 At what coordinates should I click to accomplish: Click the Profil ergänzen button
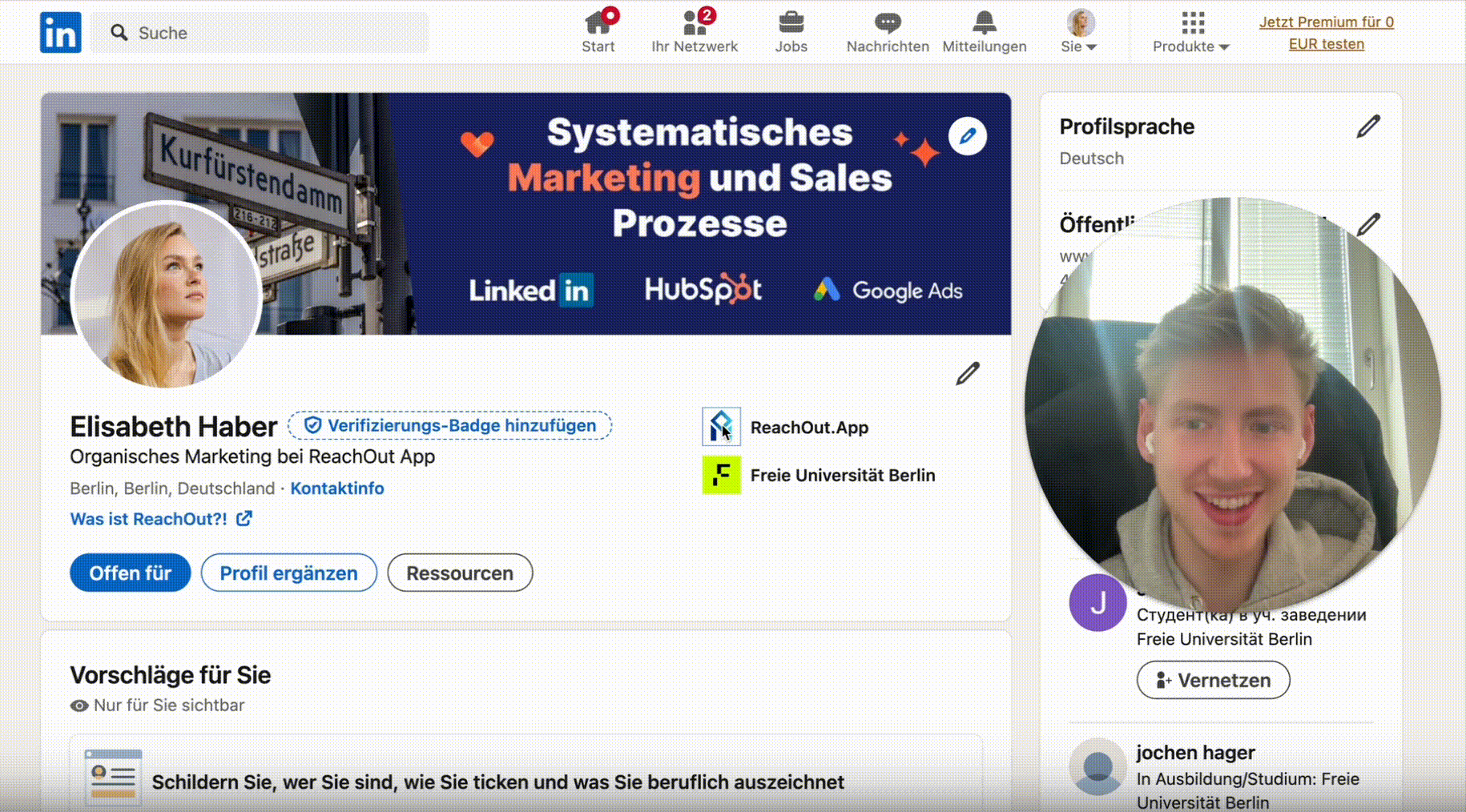pyautogui.click(x=289, y=573)
